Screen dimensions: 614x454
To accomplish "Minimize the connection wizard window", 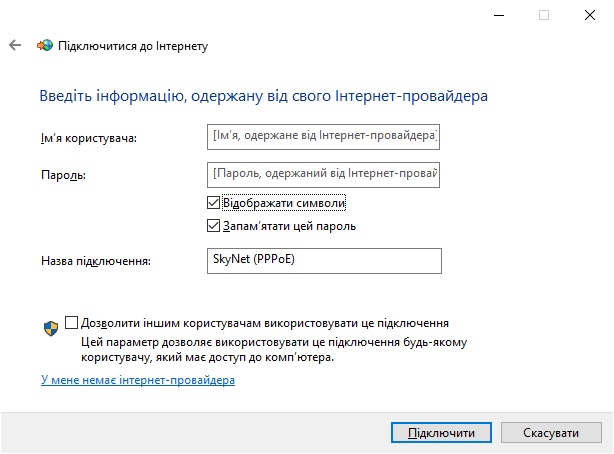I will (x=499, y=15).
